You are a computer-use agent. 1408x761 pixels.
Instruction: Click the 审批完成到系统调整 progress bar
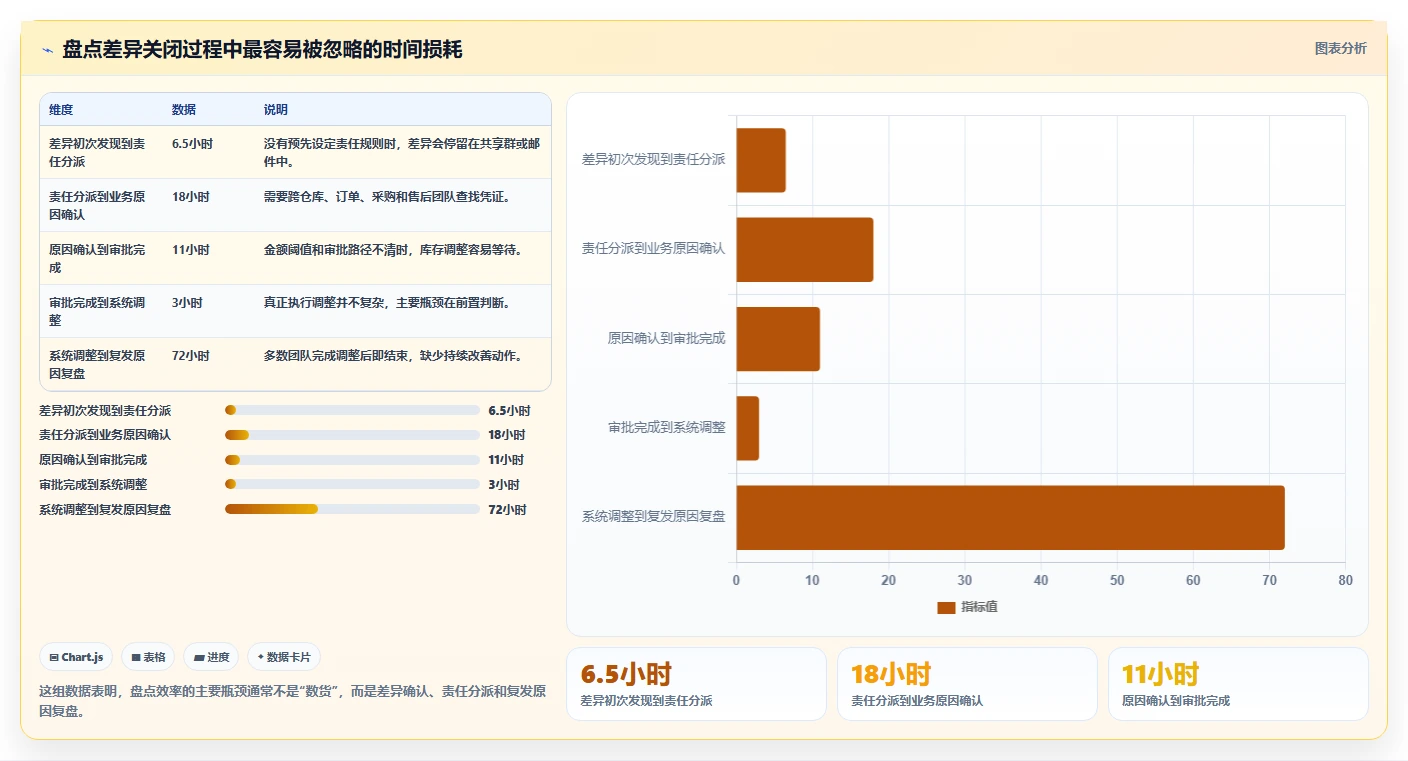point(352,484)
